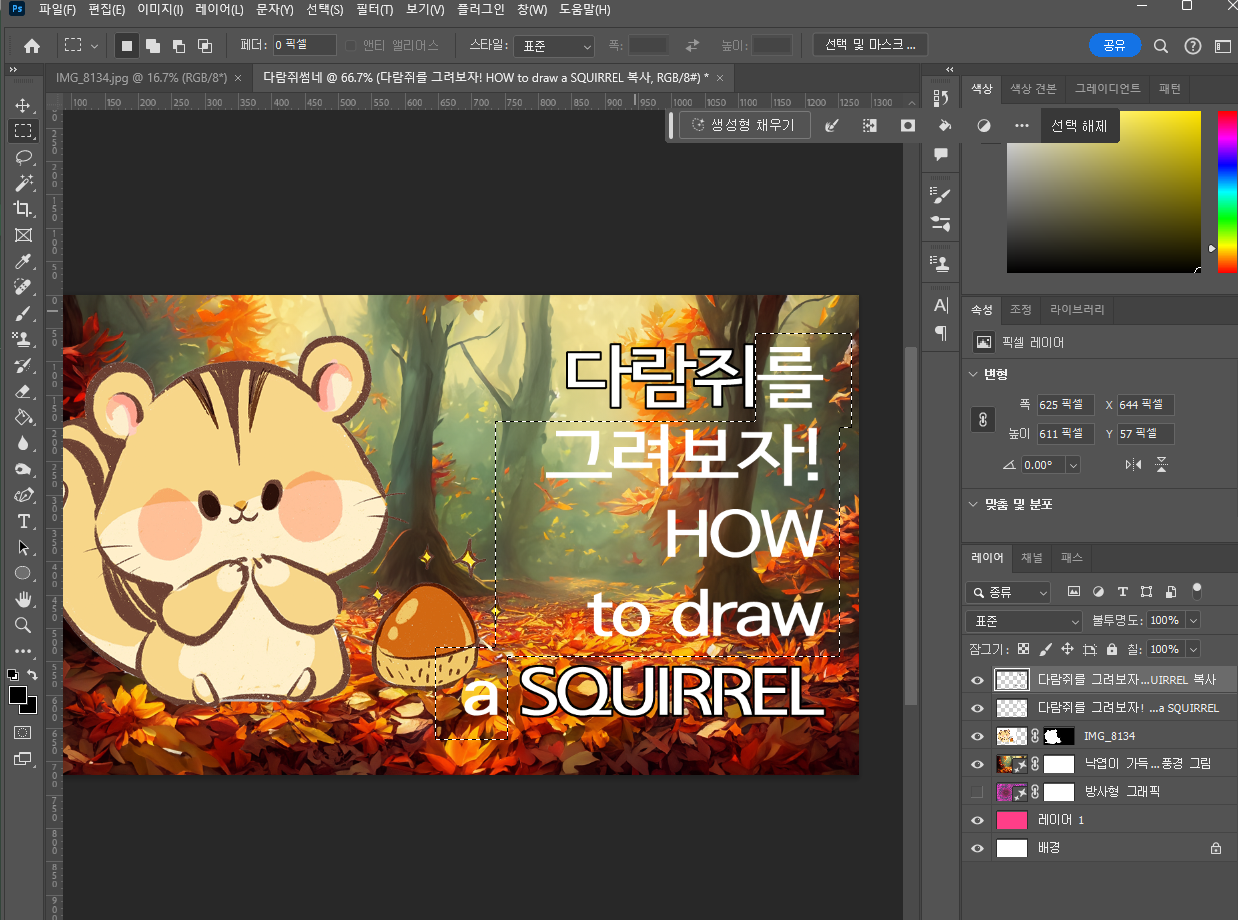Enable pixel layer filter in Layers panel
The image size is (1238, 920).
point(1074,591)
